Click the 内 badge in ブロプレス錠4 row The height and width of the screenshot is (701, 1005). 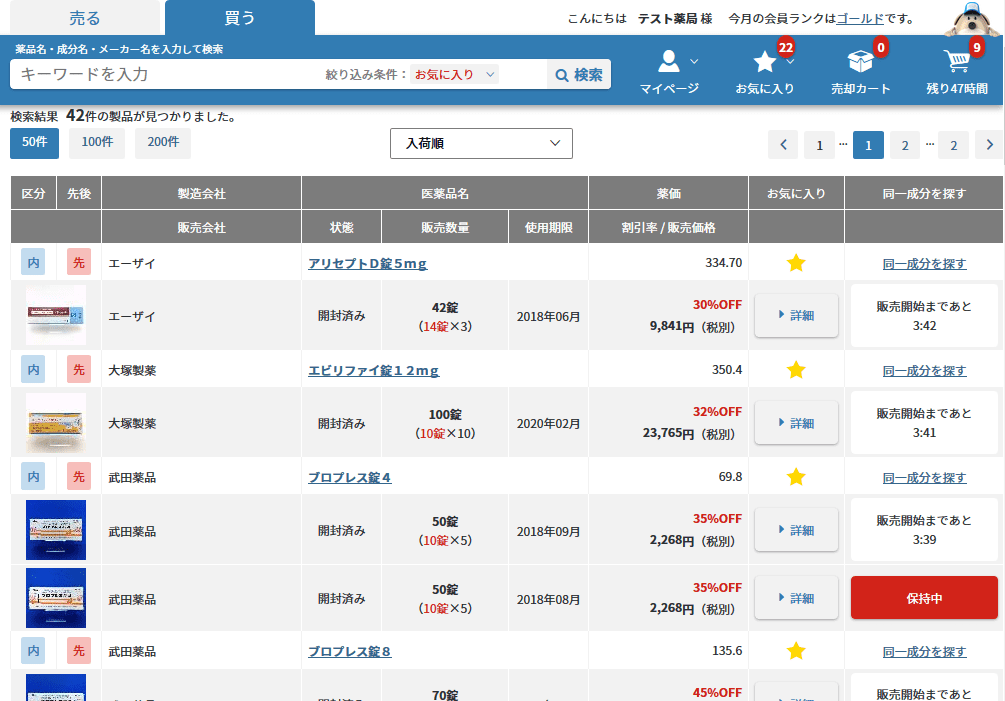(x=33, y=476)
